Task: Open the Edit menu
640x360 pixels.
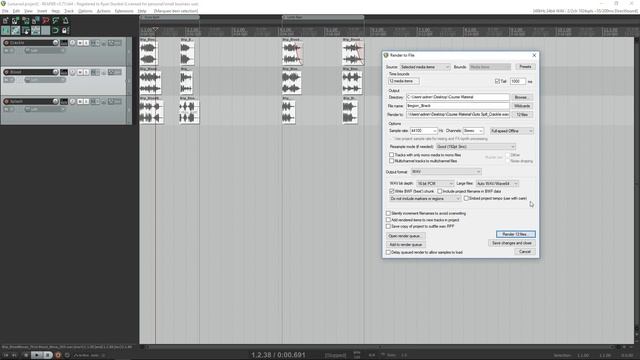Action: point(16,11)
